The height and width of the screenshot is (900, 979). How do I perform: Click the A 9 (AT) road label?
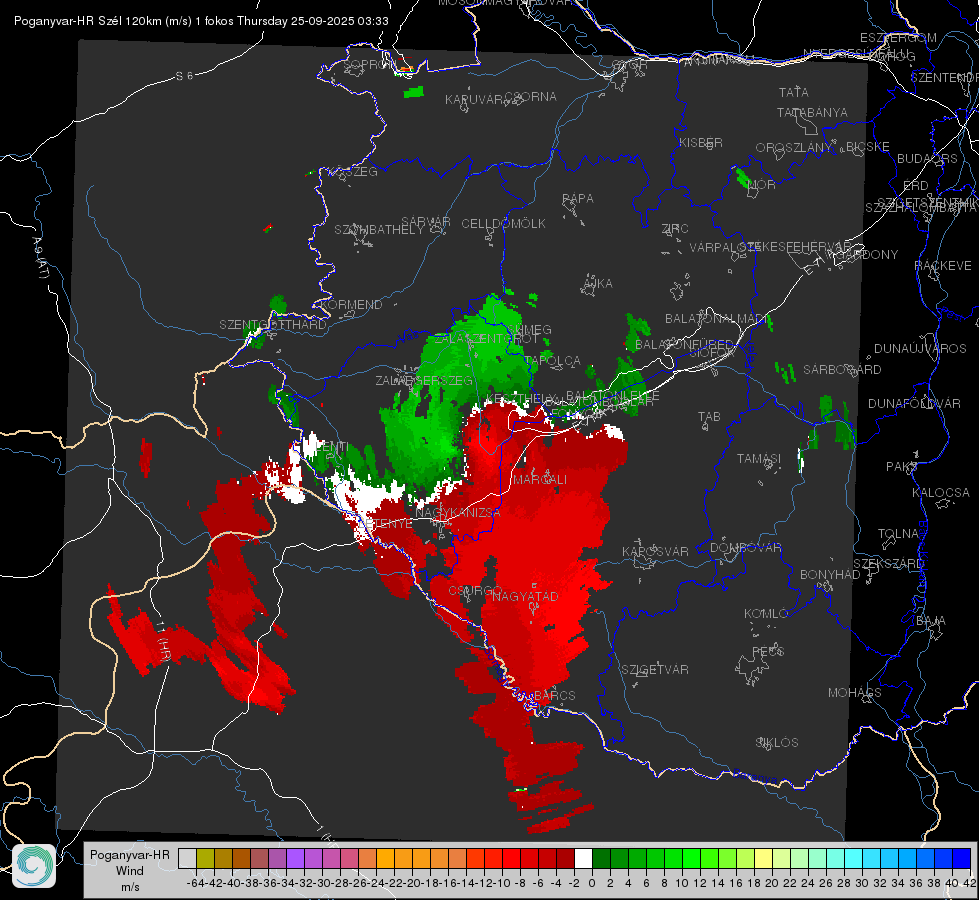coord(41,258)
